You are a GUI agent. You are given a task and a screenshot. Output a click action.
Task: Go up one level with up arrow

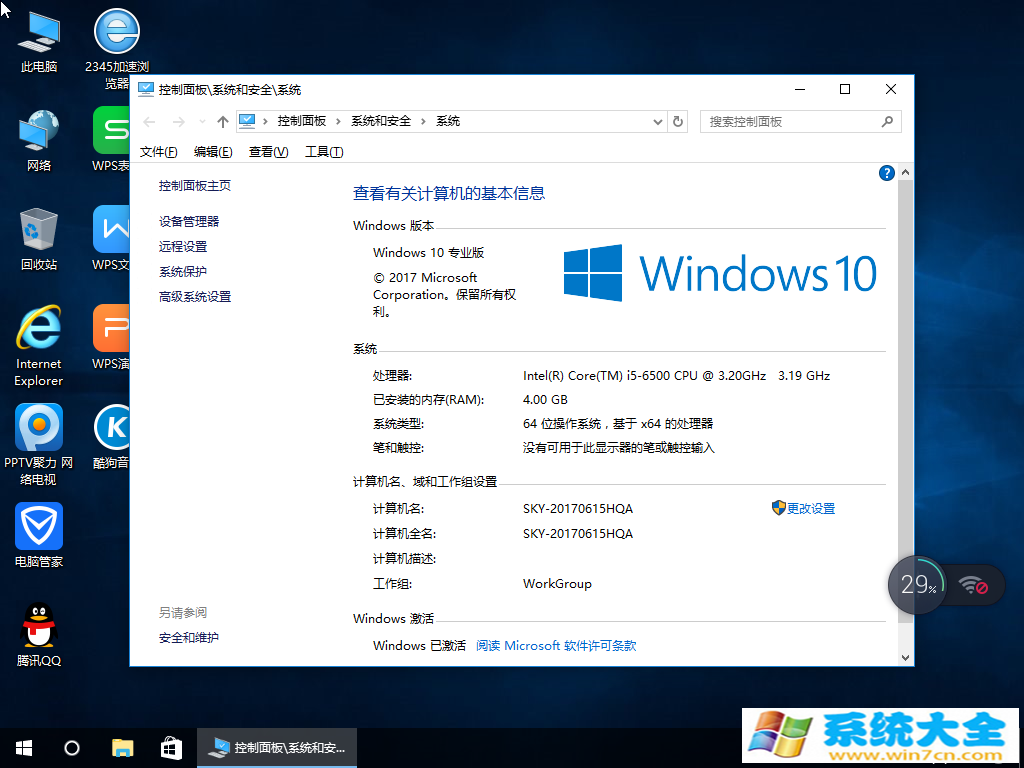[x=223, y=122]
